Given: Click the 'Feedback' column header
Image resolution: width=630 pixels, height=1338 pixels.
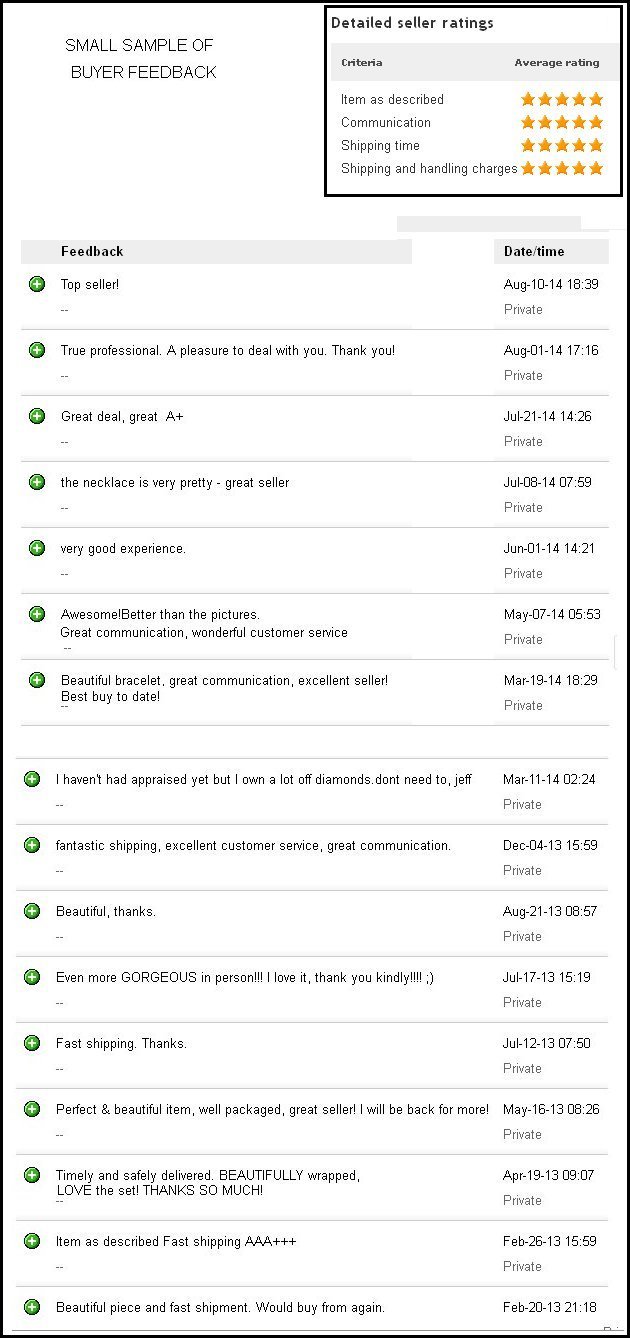Looking at the screenshot, I should click(92, 251).
